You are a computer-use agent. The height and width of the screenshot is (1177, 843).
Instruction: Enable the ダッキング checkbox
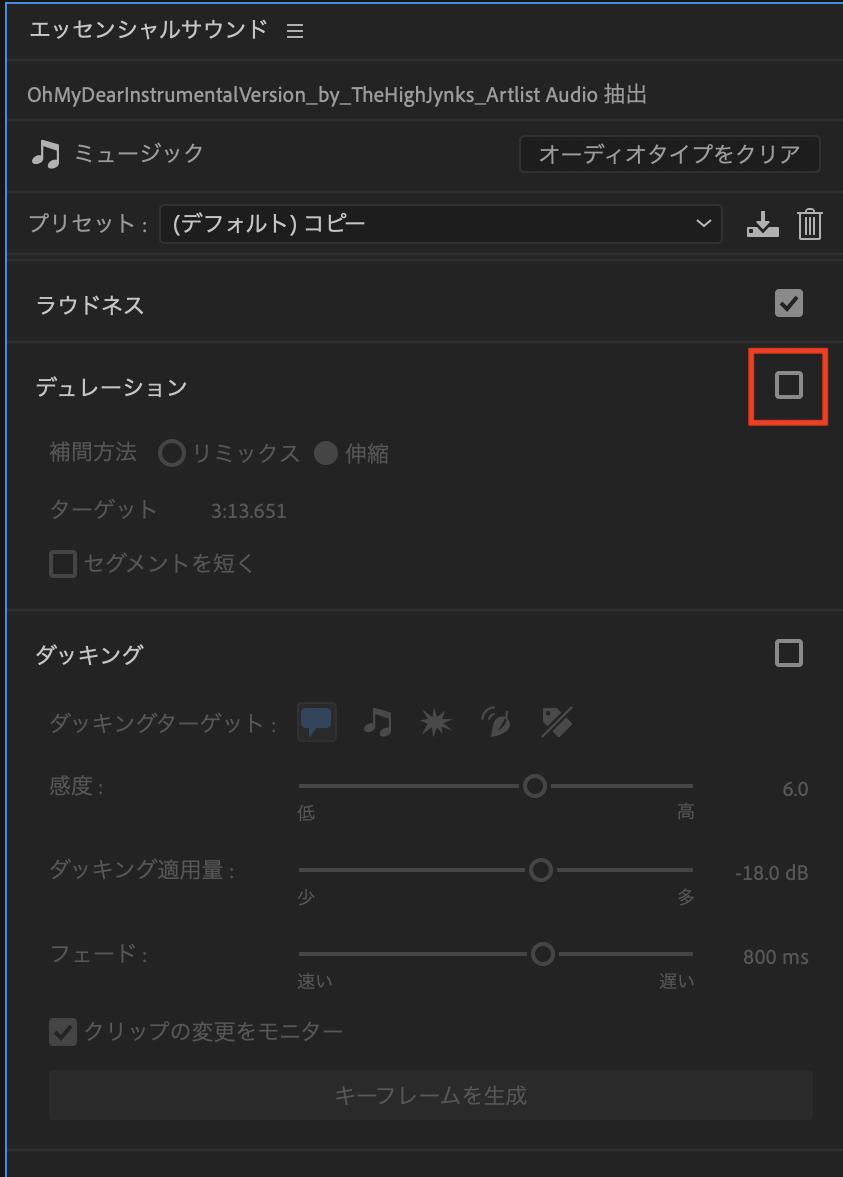(789, 653)
